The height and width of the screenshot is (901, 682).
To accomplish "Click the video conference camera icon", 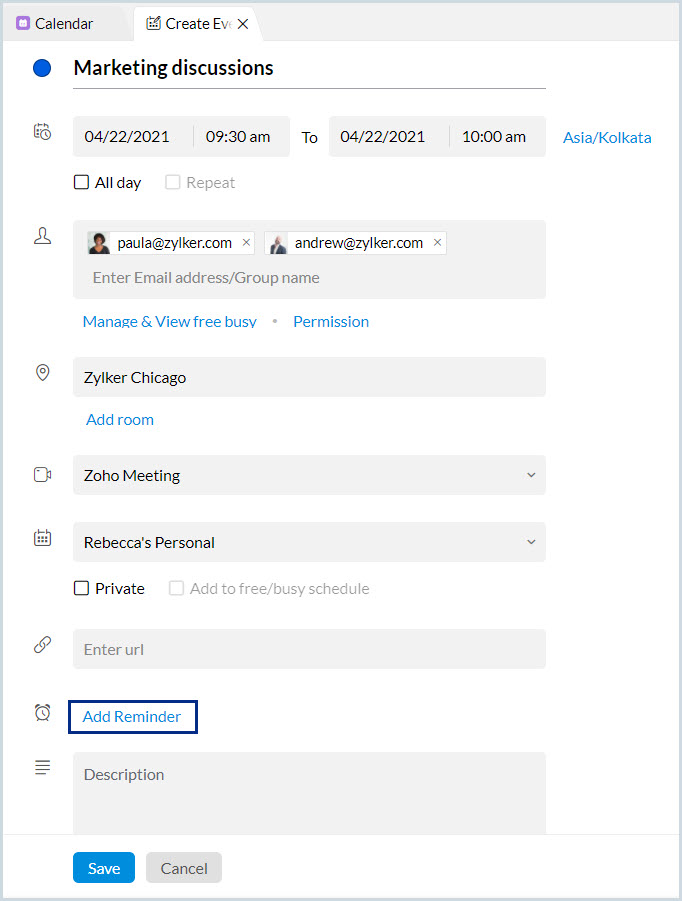I will 42,475.
